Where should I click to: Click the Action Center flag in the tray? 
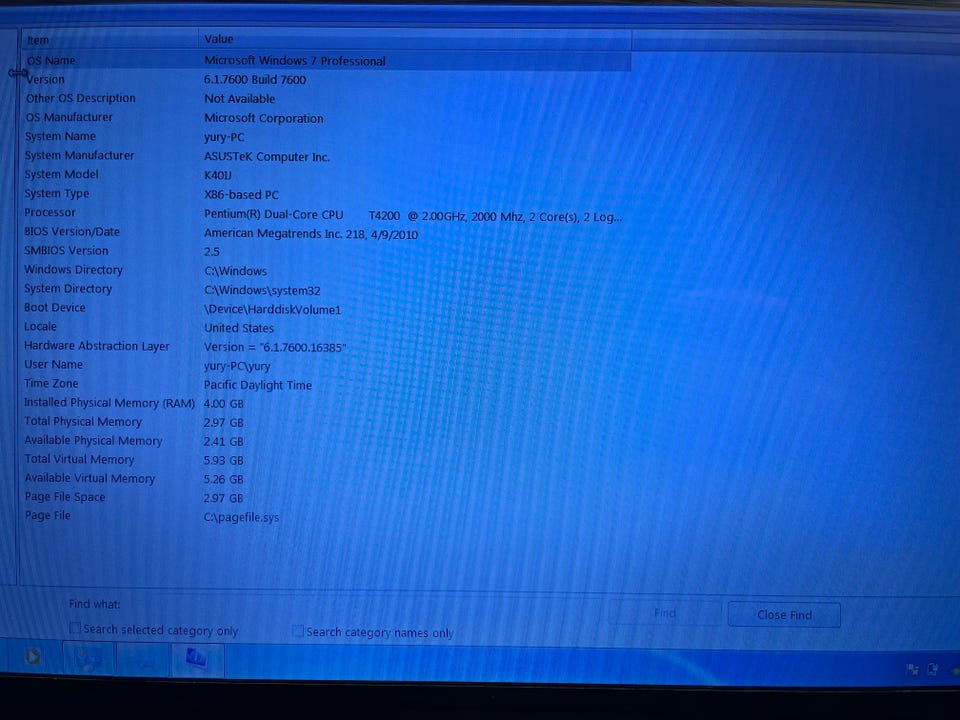(x=912, y=669)
